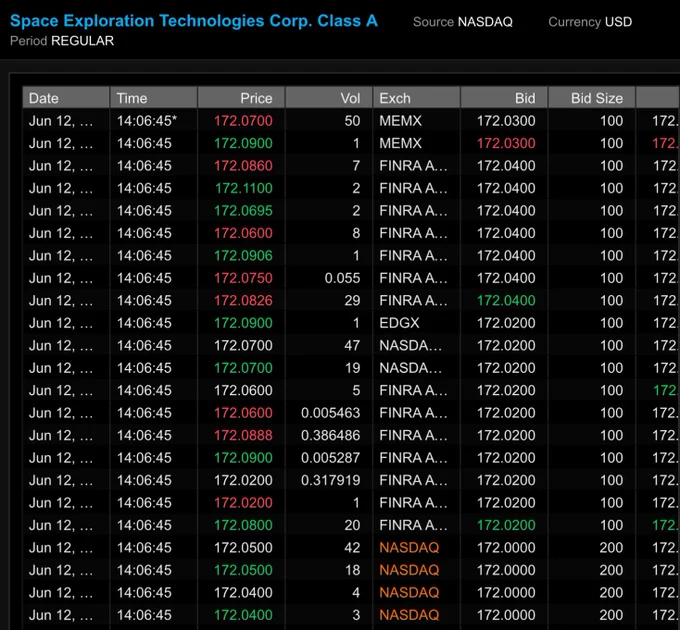Click volume 18 cell
The image size is (680, 630).
pyautogui.click(x=352, y=570)
